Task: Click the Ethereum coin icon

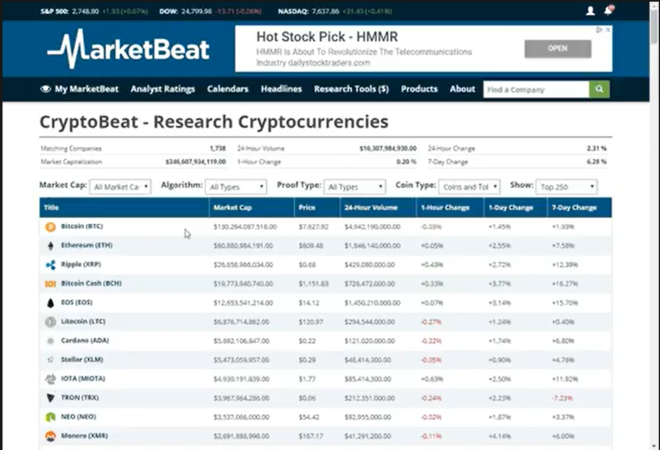Action: coord(50,246)
